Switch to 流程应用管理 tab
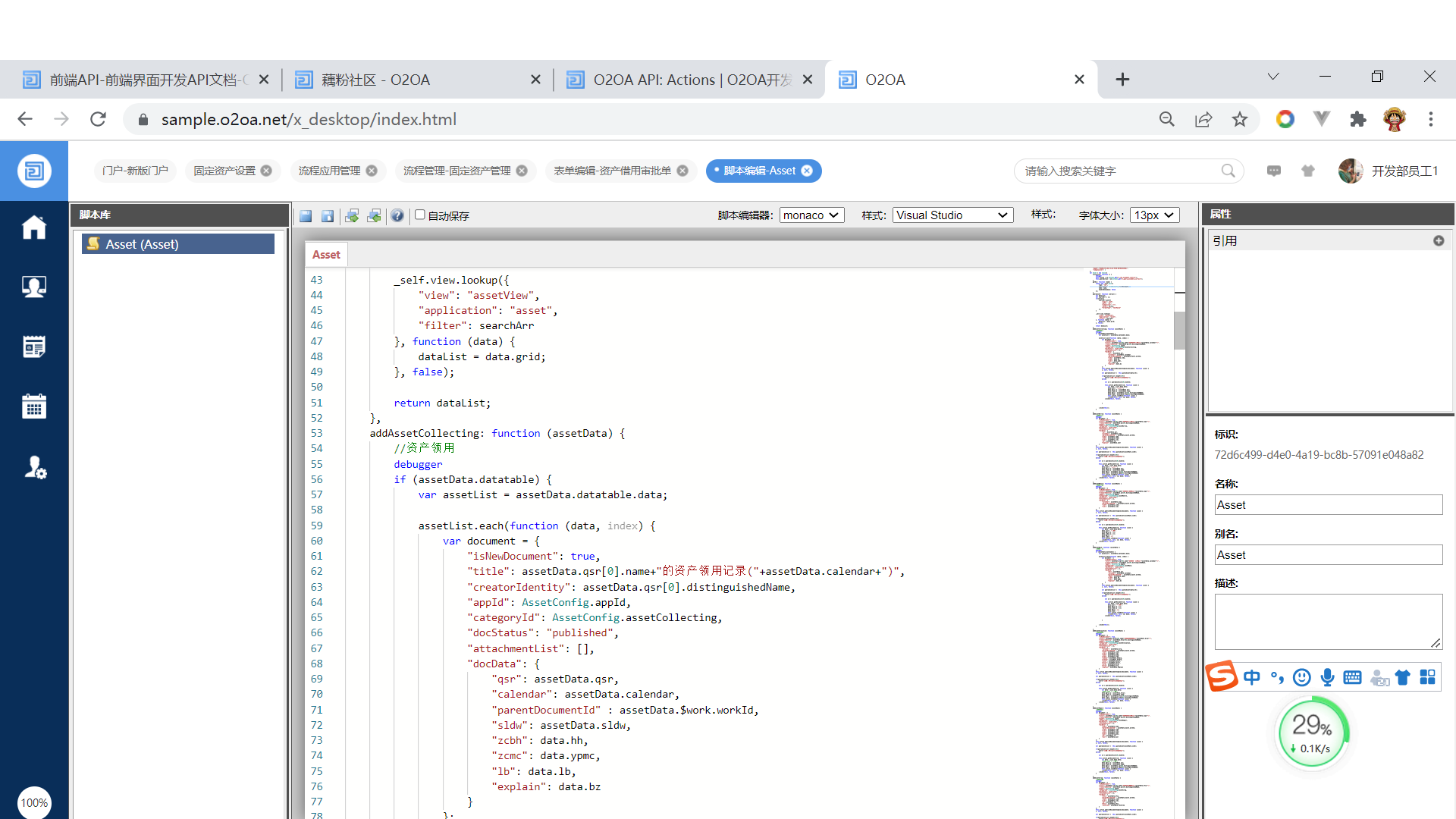The image size is (1456, 819). [x=329, y=171]
